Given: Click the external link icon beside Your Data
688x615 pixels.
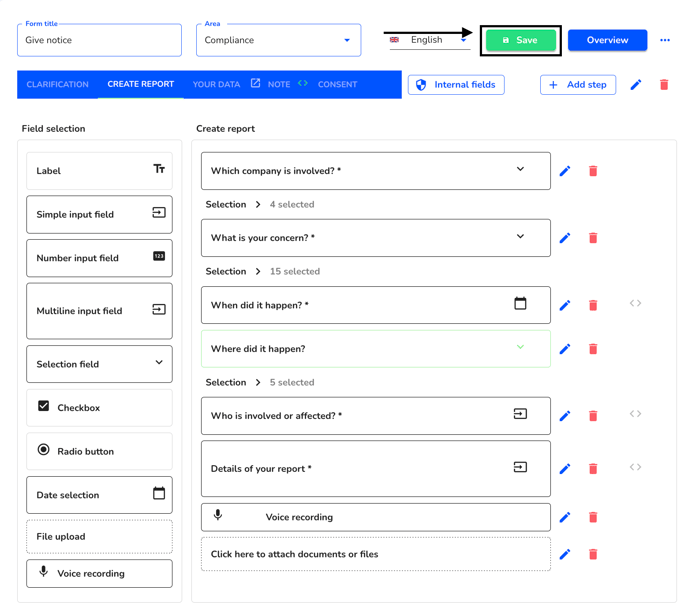Looking at the screenshot, I should [x=255, y=83].
